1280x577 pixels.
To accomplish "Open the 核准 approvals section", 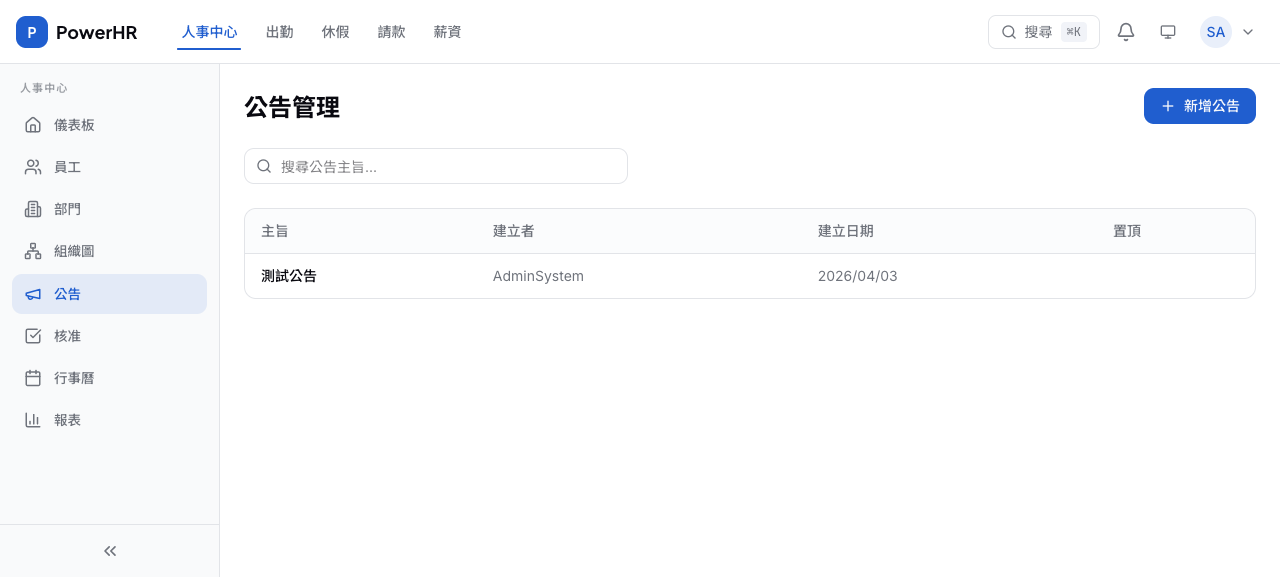I will (x=67, y=335).
